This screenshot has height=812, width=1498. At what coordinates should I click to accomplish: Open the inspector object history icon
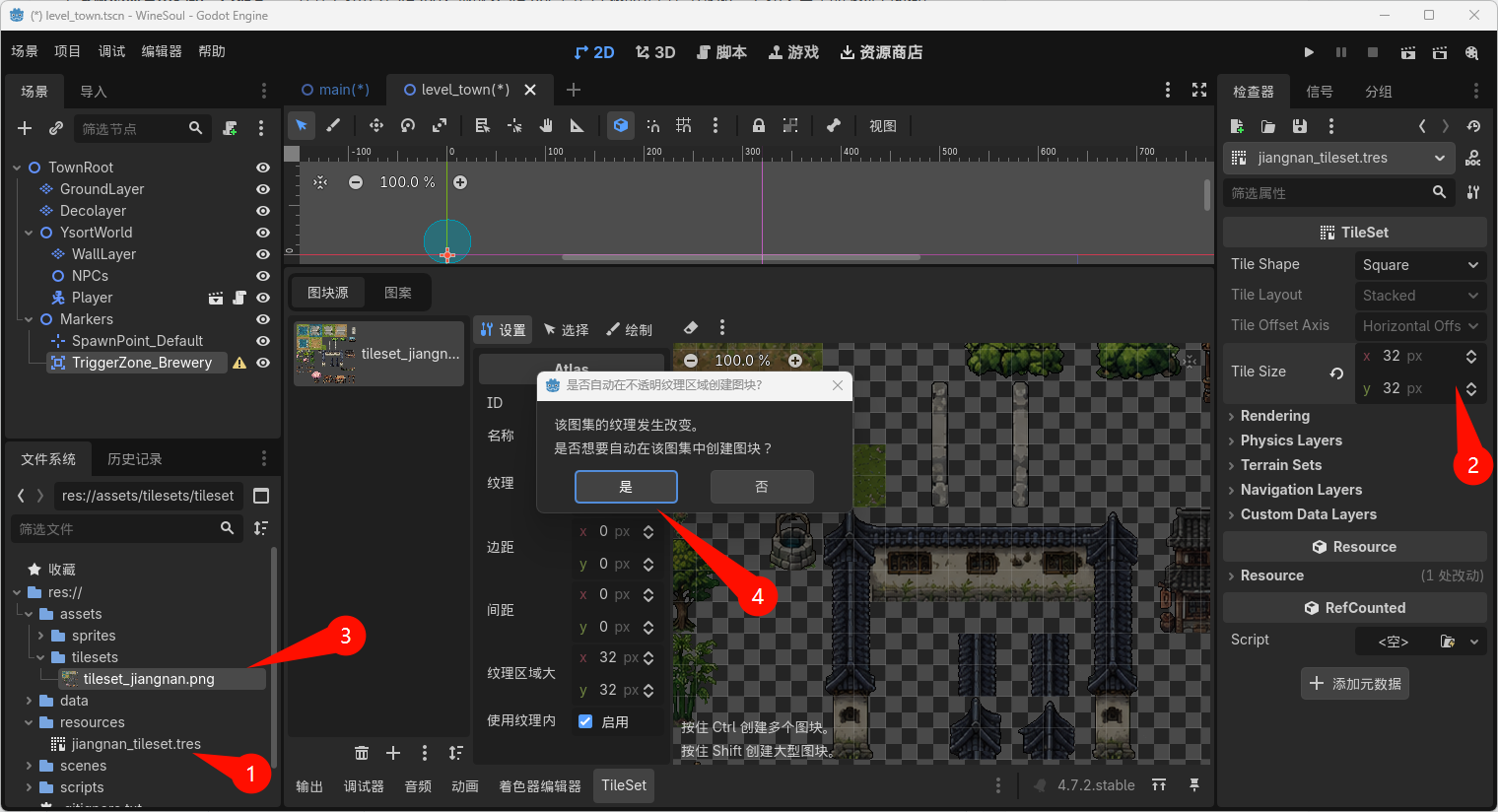point(1473,126)
